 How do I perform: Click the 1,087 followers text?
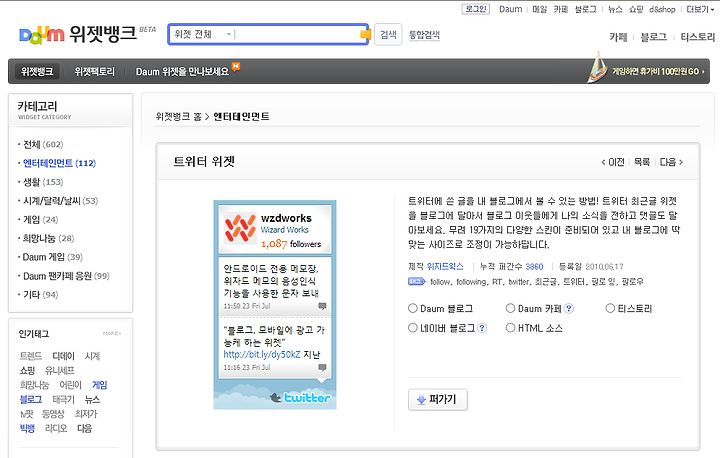[x=291, y=244]
